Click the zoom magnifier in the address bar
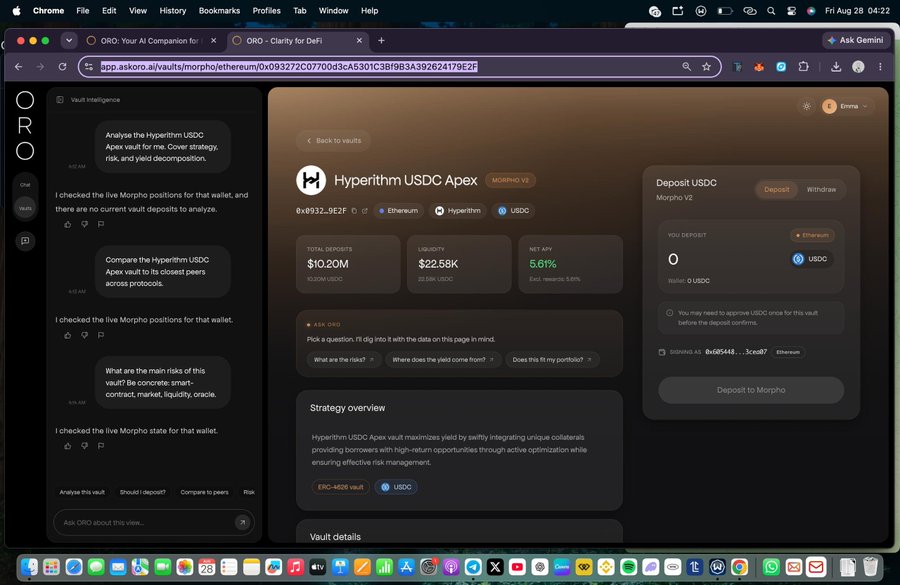 (686, 67)
